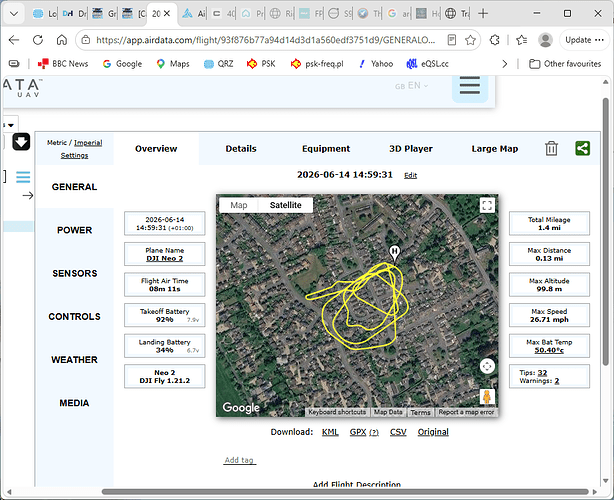This screenshot has width=614, height=500.
Task: Open the browser profile avatar
Action: click(545, 40)
